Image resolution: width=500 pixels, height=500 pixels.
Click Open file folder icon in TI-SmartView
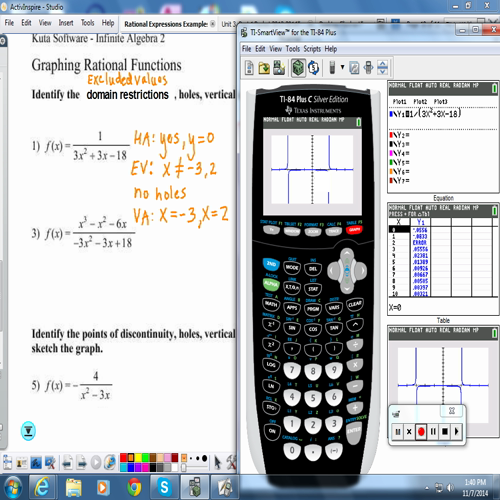point(264,68)
